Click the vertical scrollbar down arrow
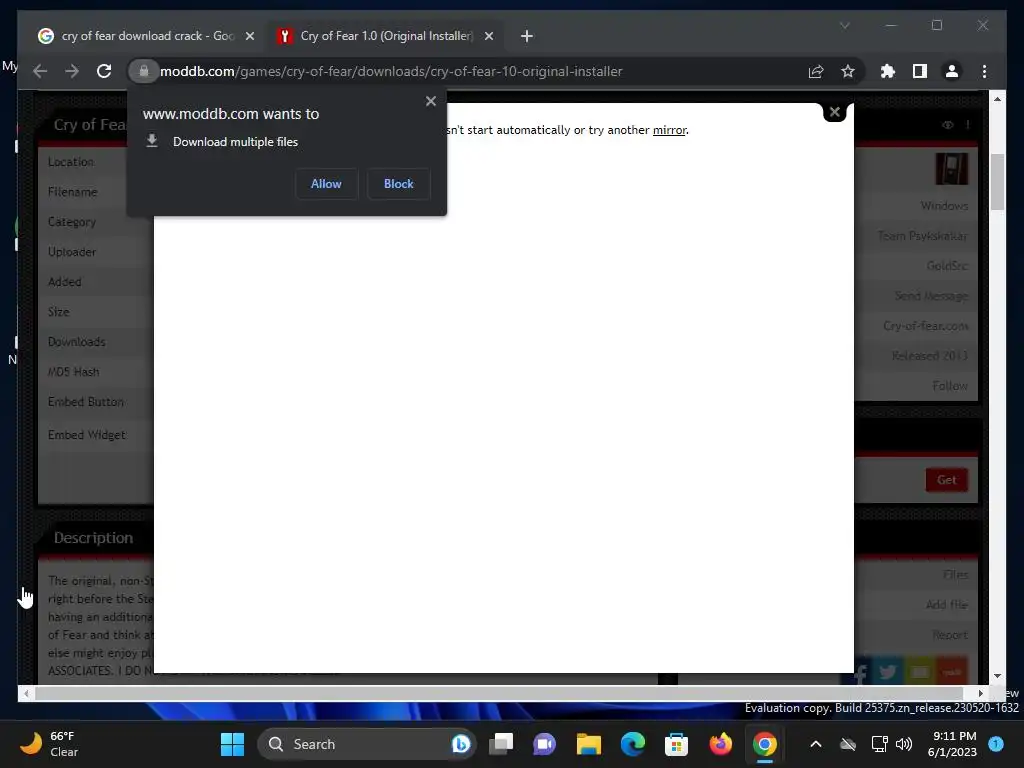1024x768 pixels. click(997, 677)
